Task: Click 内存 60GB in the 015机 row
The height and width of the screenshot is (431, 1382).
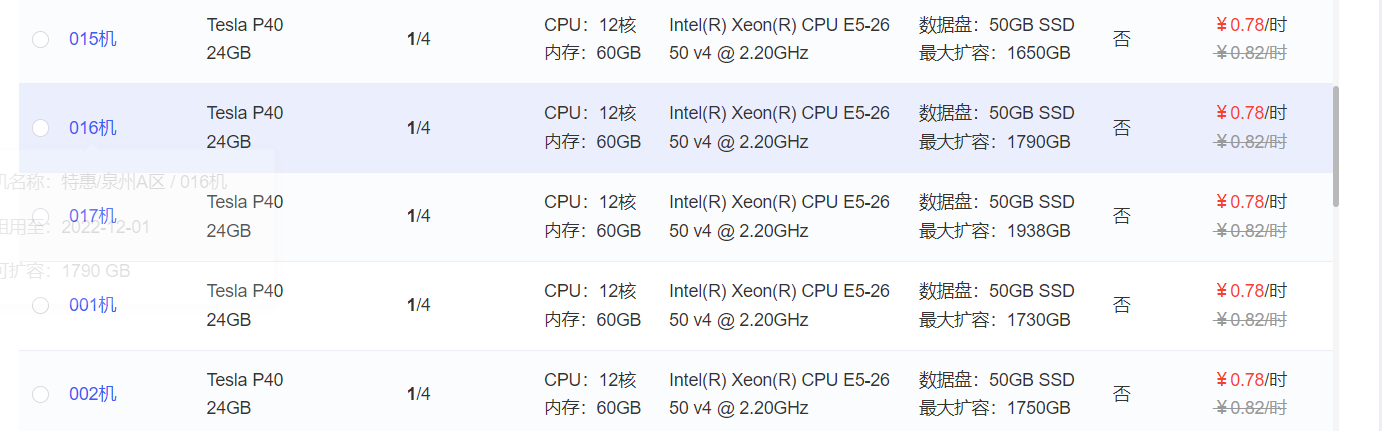Action: 592,53
